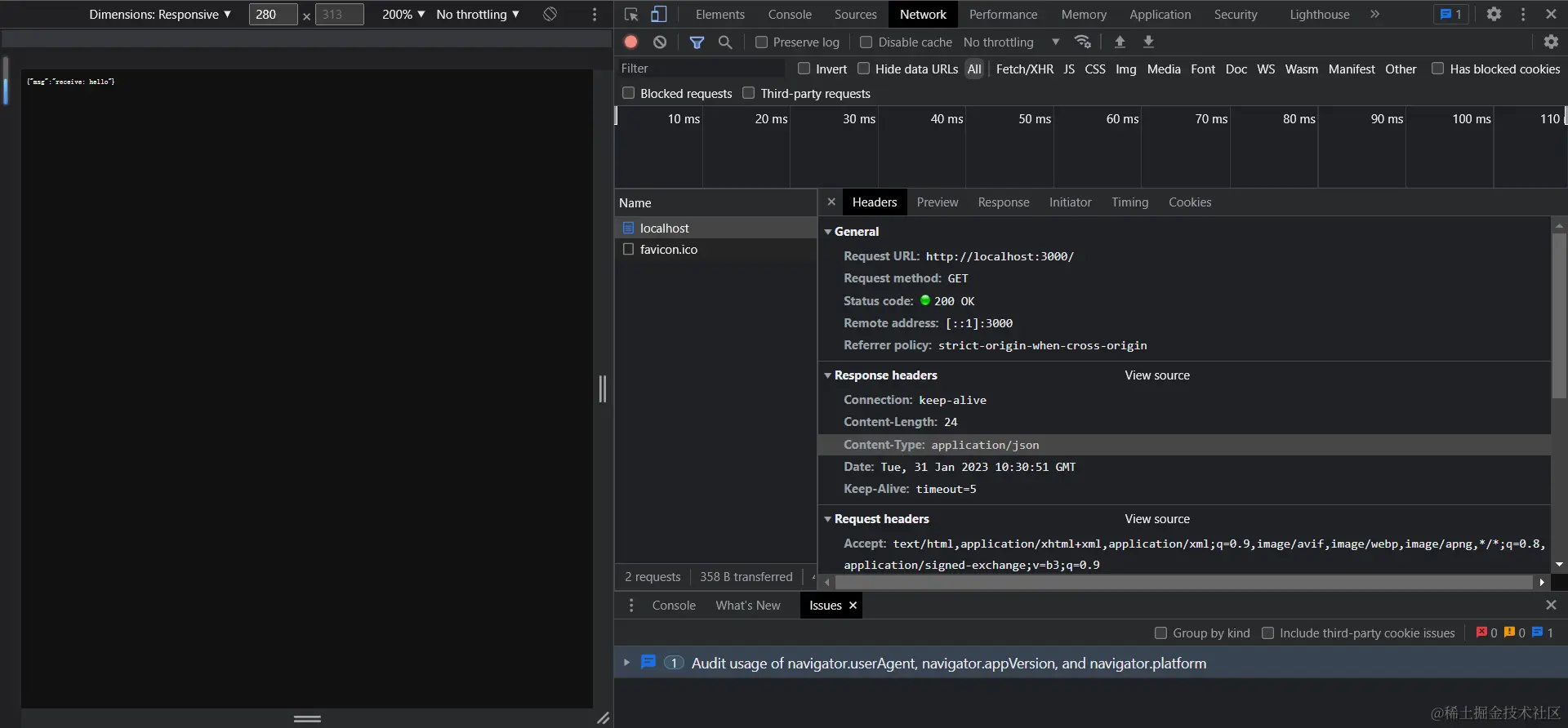Open Network panel settings gear
The height and width of the screenshot is (728, 1568).
pyautogui.click(x=1551, y=42)
